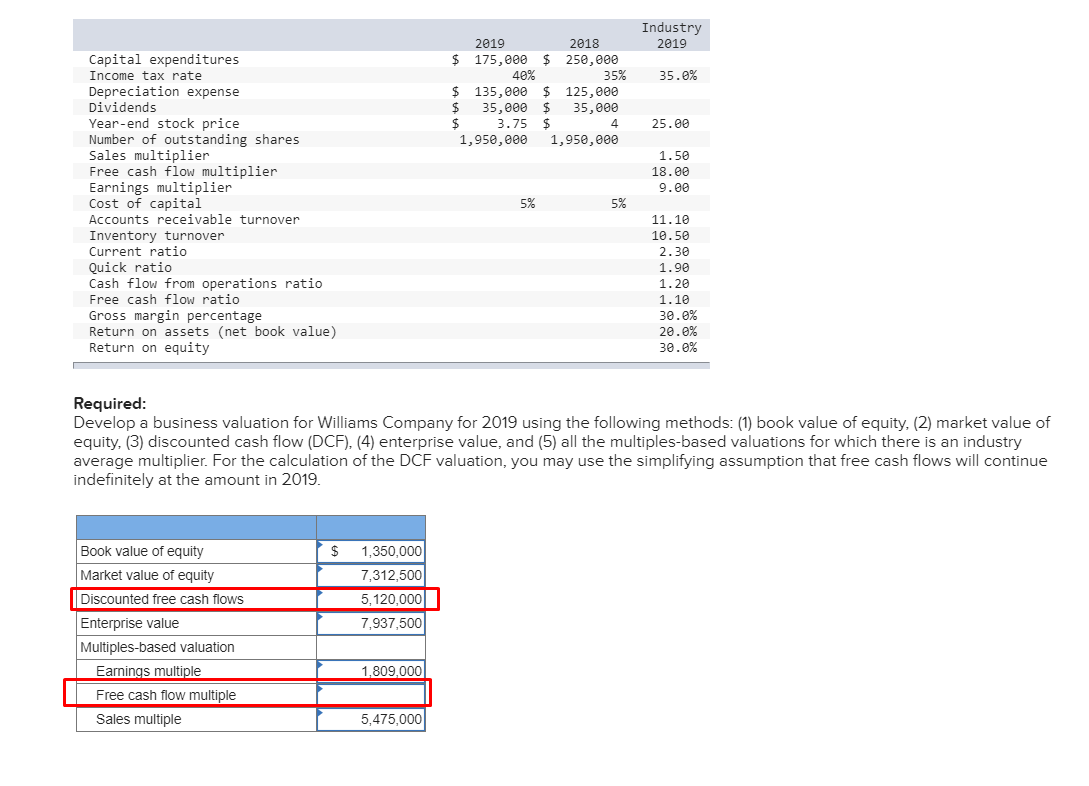1089x786 pixels.
Task: Click the industry return on assets 20.0%
Action: click(678, 331)
